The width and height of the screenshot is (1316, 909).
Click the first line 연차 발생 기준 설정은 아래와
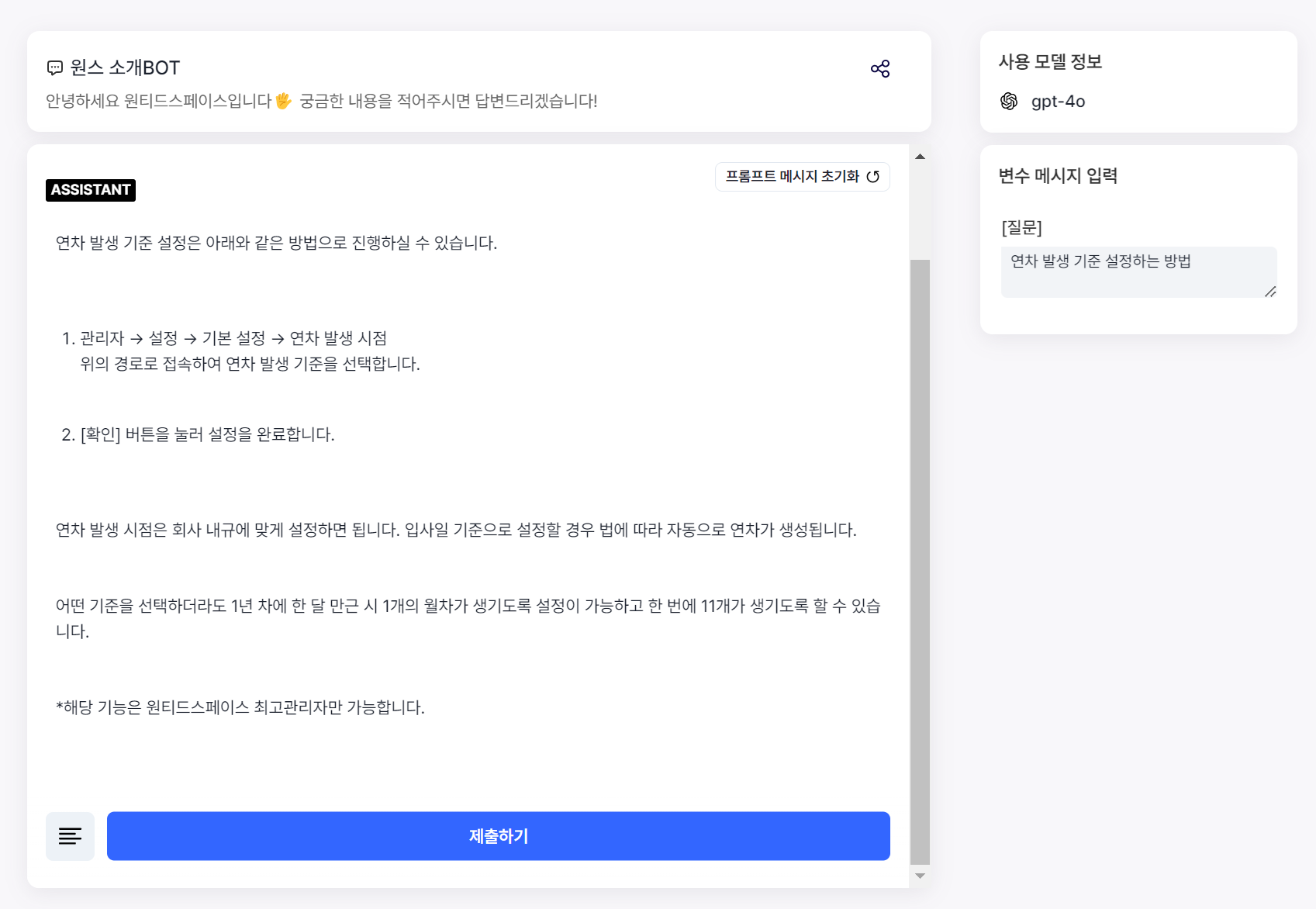276,243
